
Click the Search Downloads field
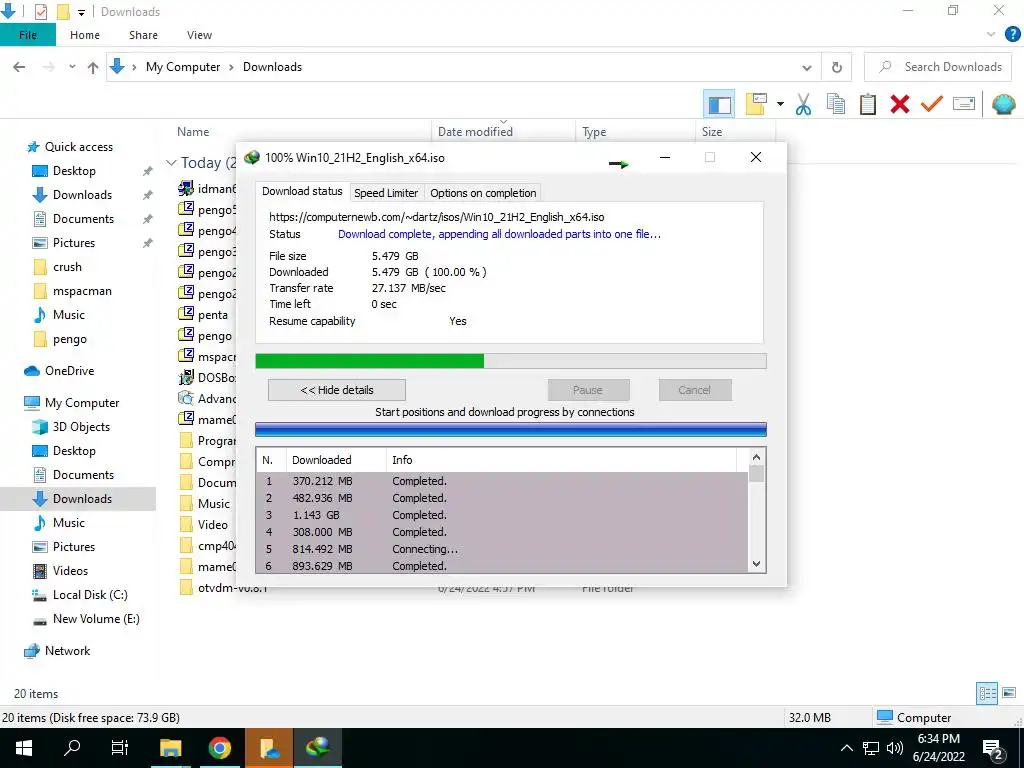pyautogui.click(x=938, y=67)
